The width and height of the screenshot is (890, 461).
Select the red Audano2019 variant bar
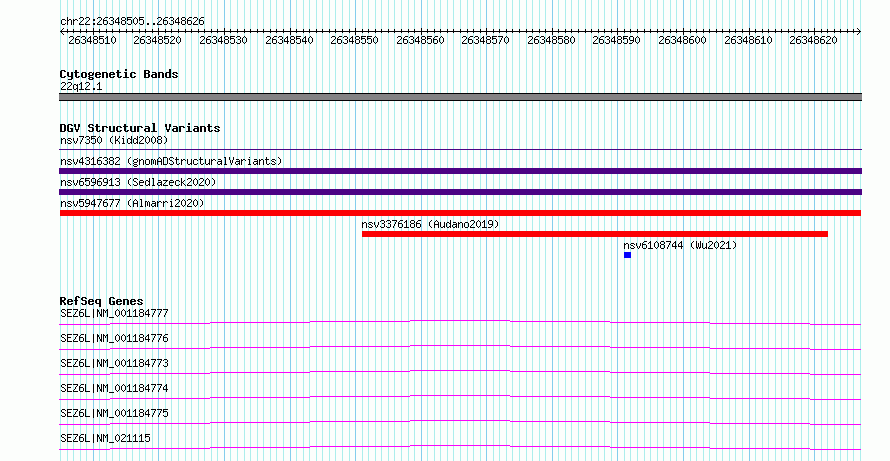[x=595, y=234]
